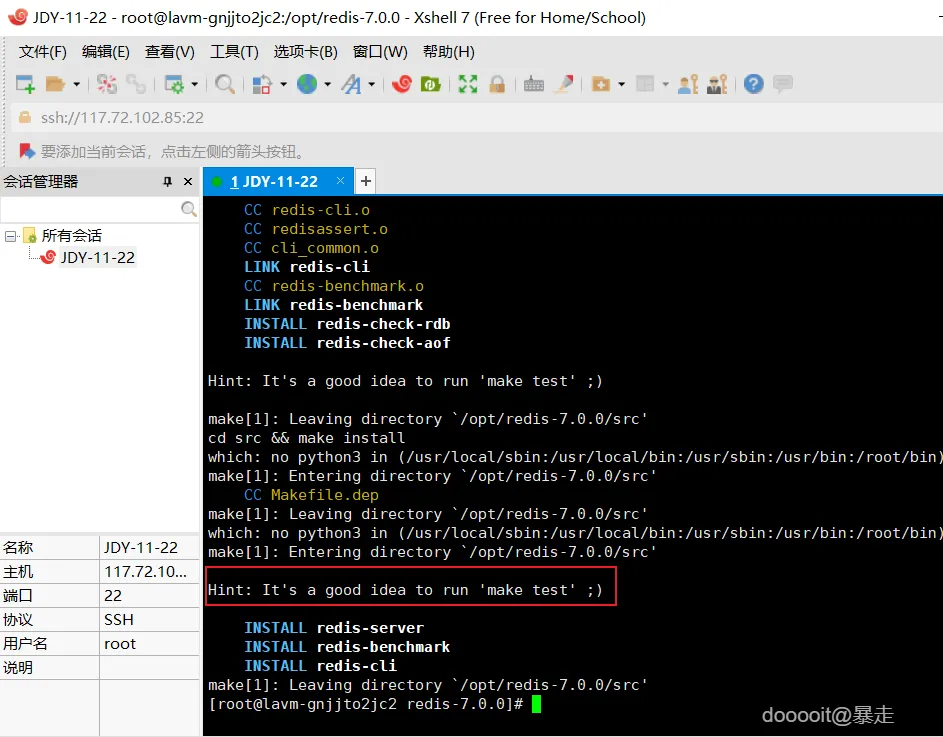Viewport: 943px width, 737px height.
Task: Click the red Xshell swirl icon in toolbar
Action: click(x=402, y=84)
